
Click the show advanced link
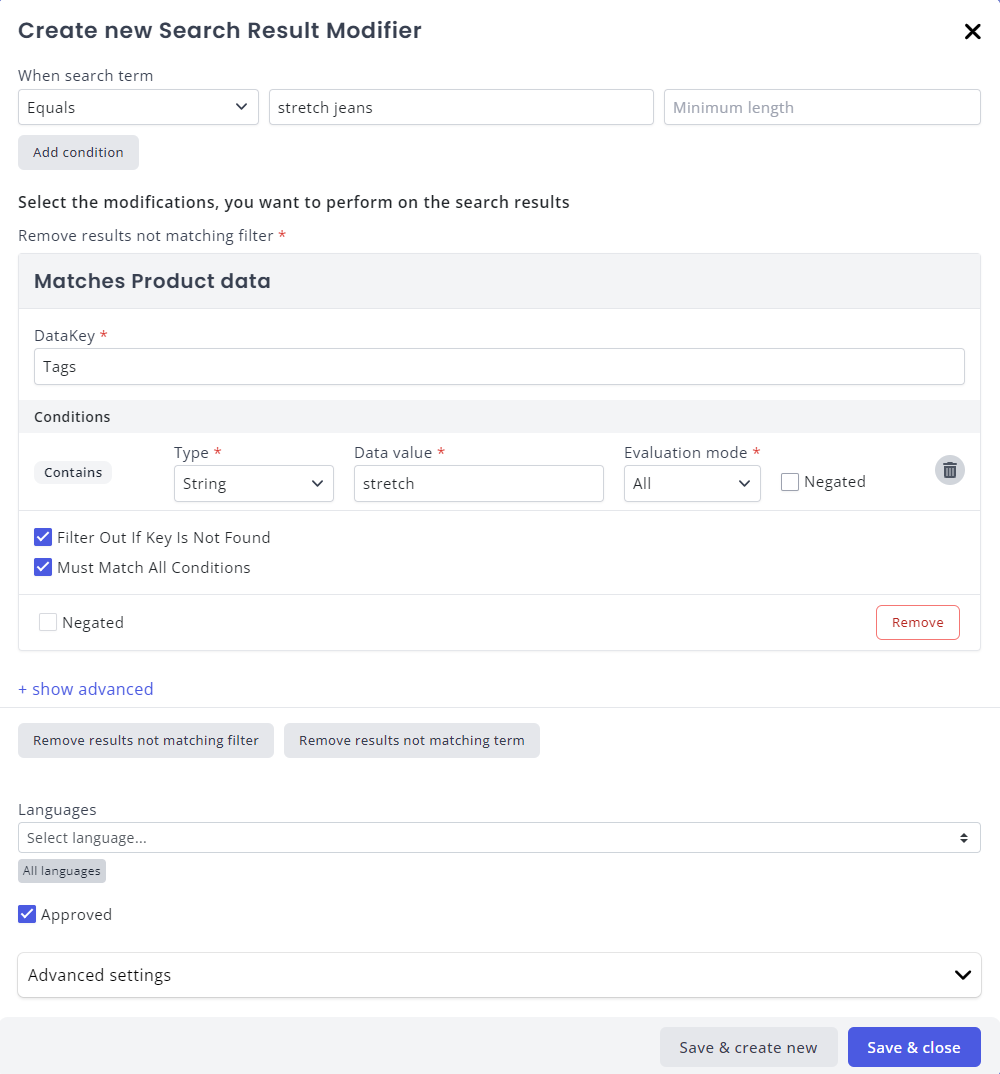[86, 689]
